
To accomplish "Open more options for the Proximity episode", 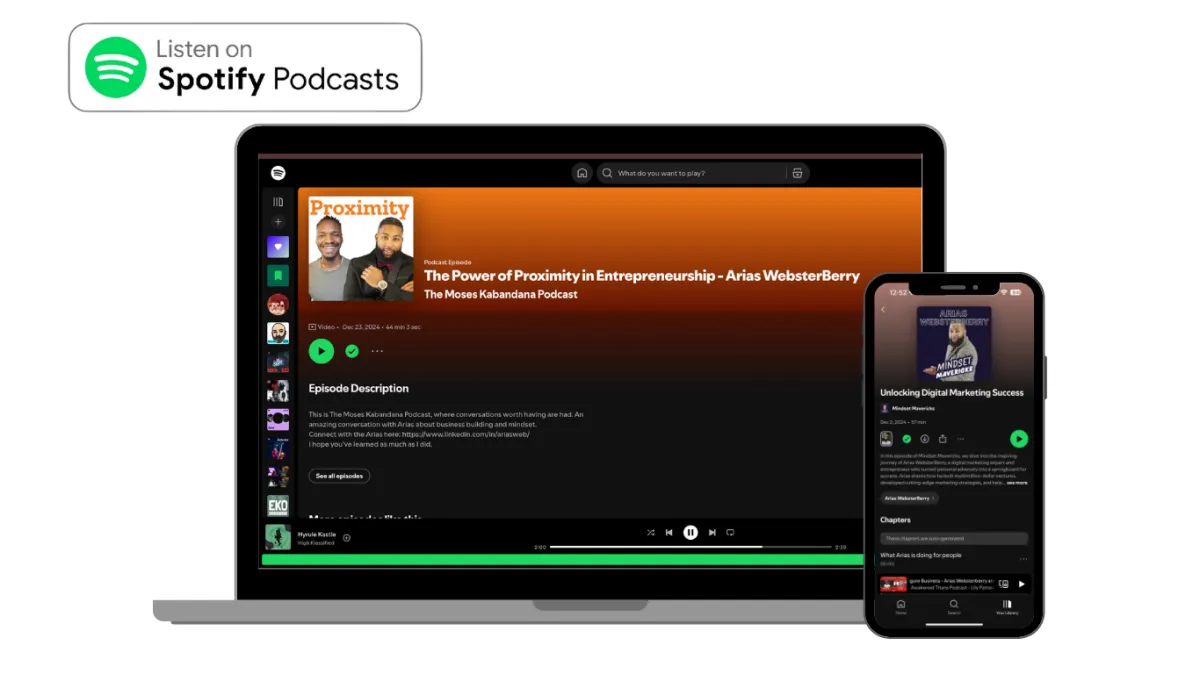I will pos(377,351).
